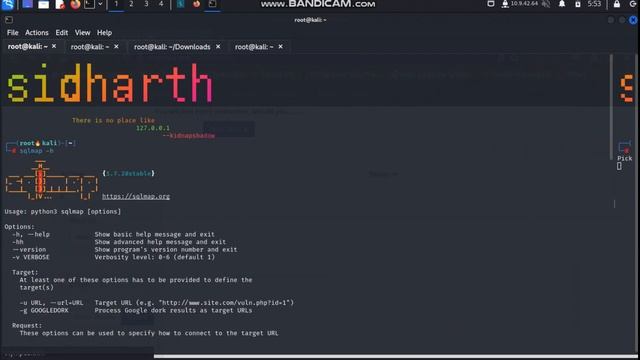640x360 pixels.
Task: Switch to workspace 1
Action: coord(116,4)
